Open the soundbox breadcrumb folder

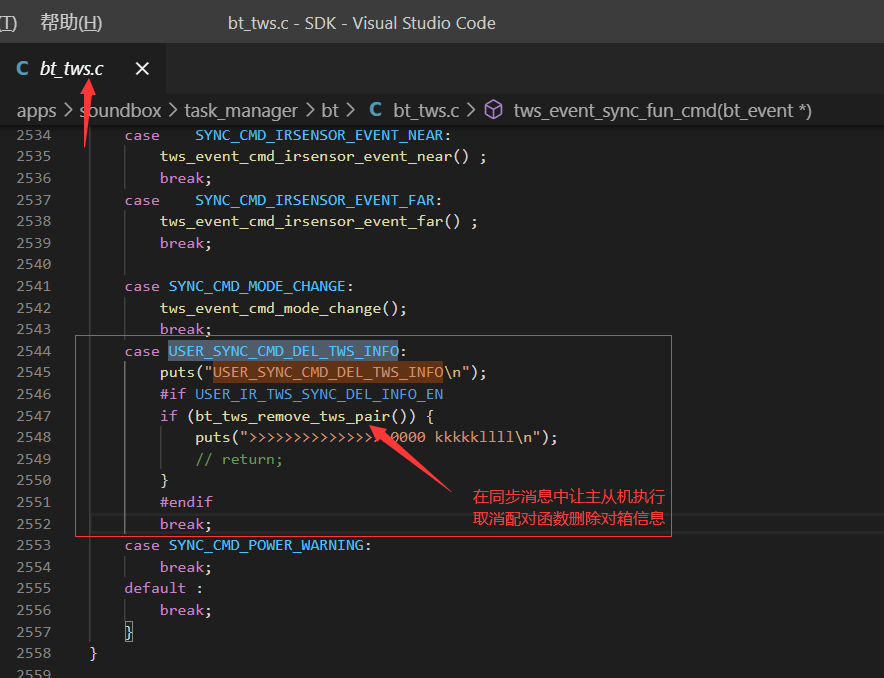pos(120,110)
